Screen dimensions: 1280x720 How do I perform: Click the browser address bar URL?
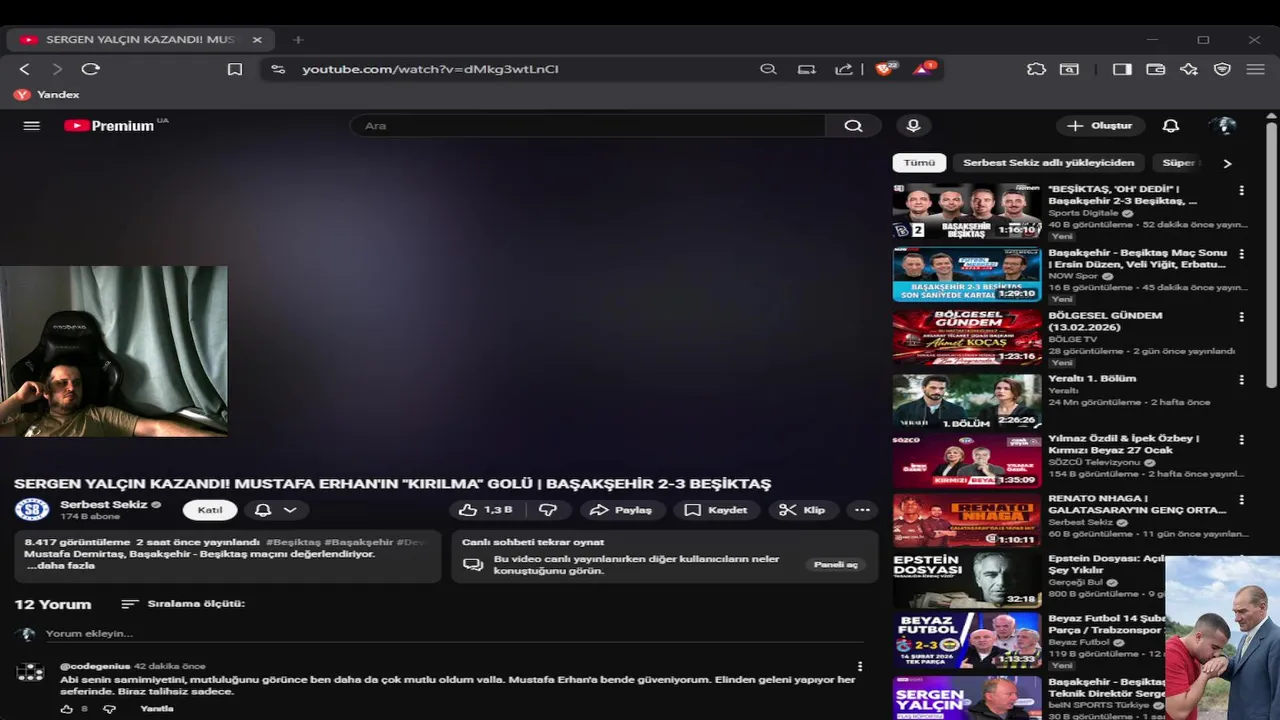point(430,69)
